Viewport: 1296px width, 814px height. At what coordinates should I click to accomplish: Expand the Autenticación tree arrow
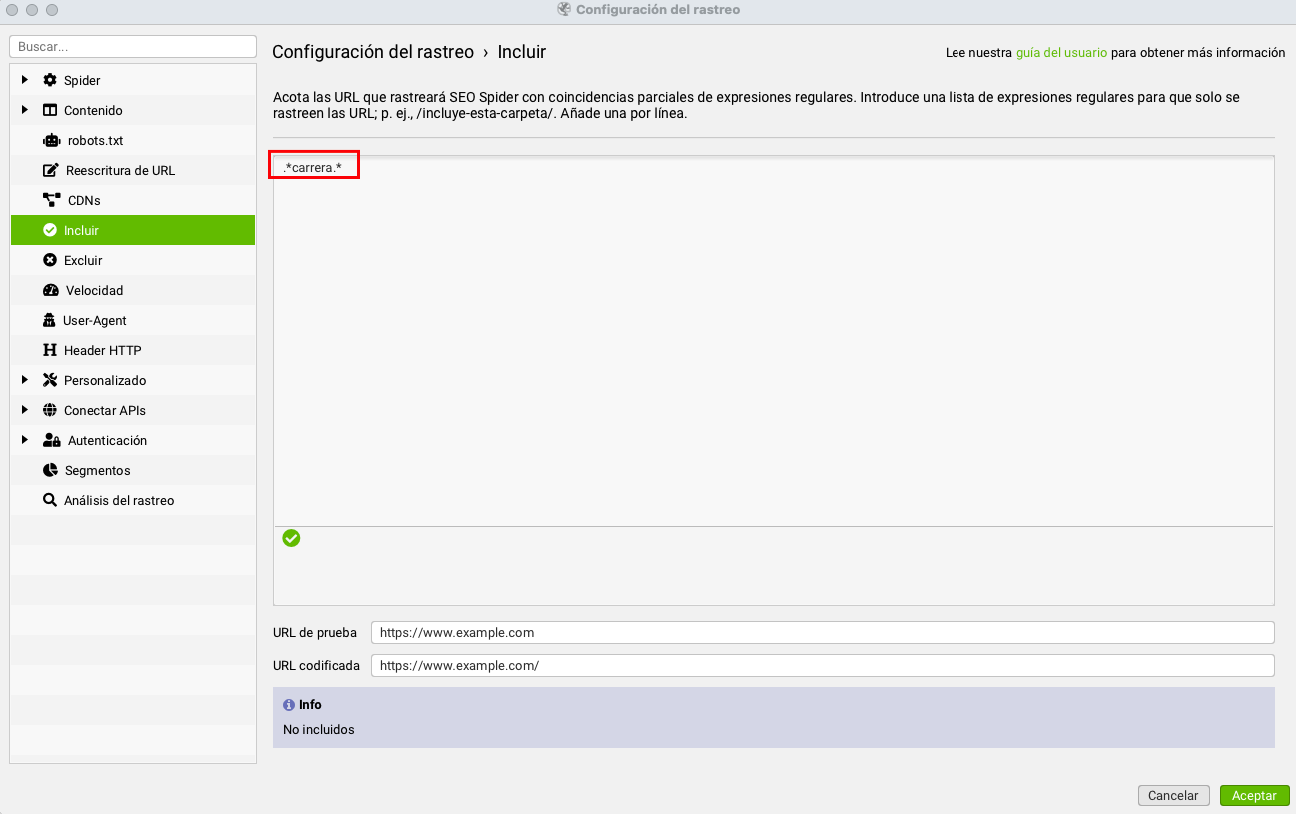click(x=25, y=440)
